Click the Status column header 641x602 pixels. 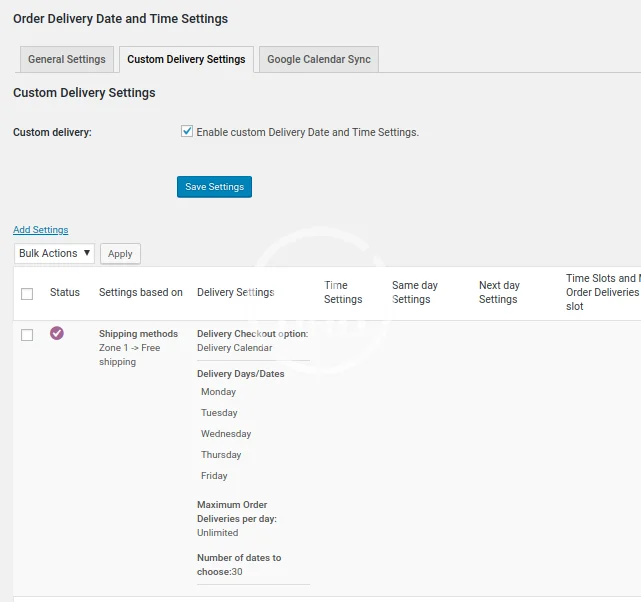(x=65, y=293)
